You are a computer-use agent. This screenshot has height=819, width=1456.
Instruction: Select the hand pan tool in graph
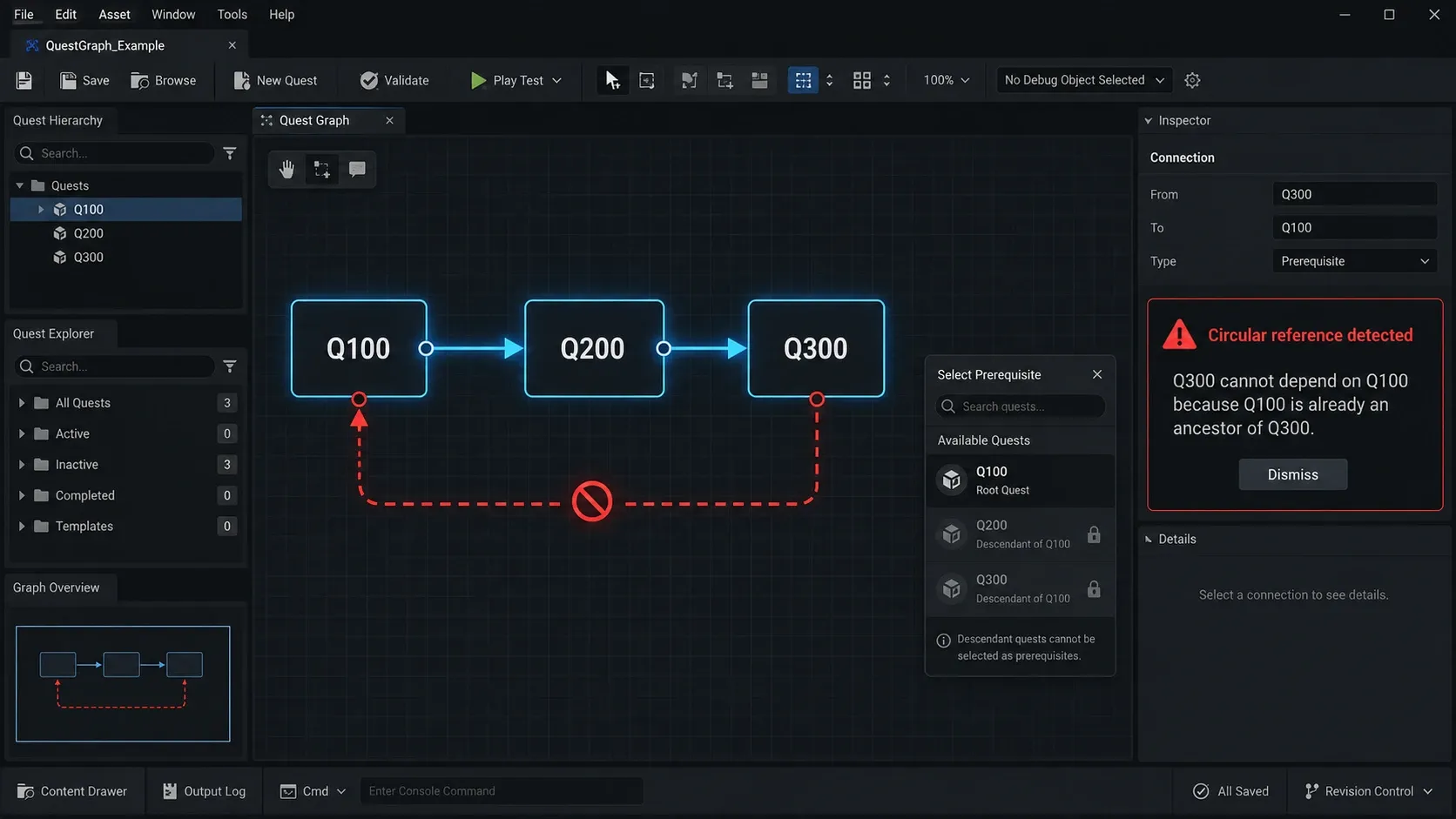click(286, 170)
